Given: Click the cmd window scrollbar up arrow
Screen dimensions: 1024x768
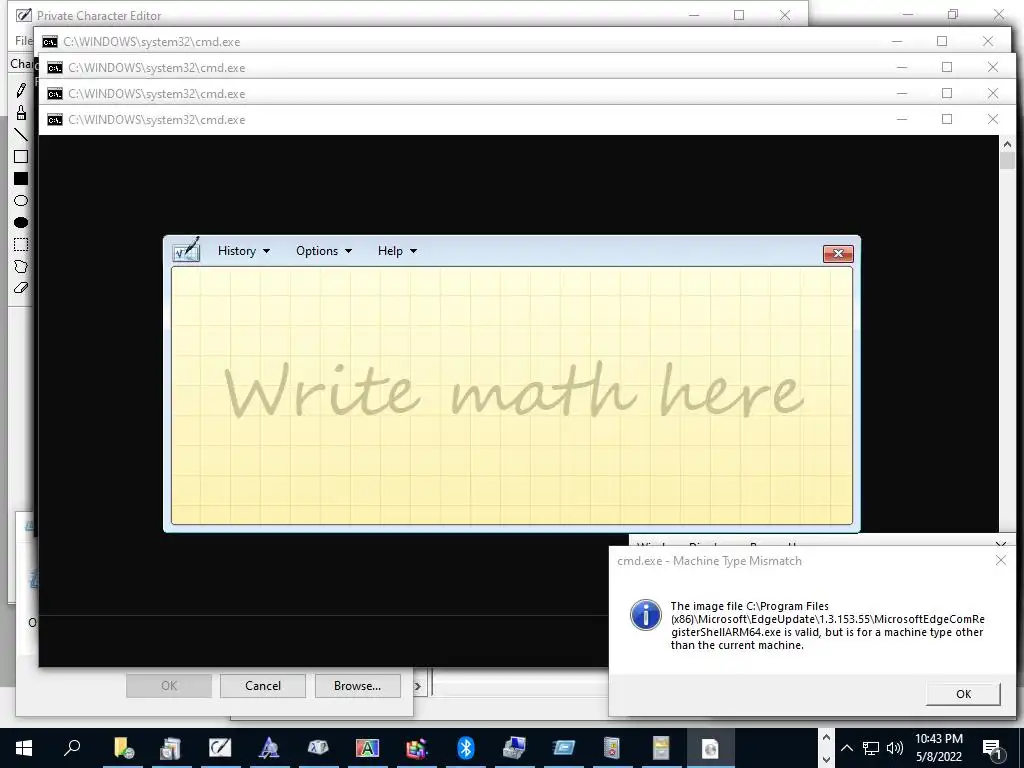Looking at the screenshot, I should 1007,144.
